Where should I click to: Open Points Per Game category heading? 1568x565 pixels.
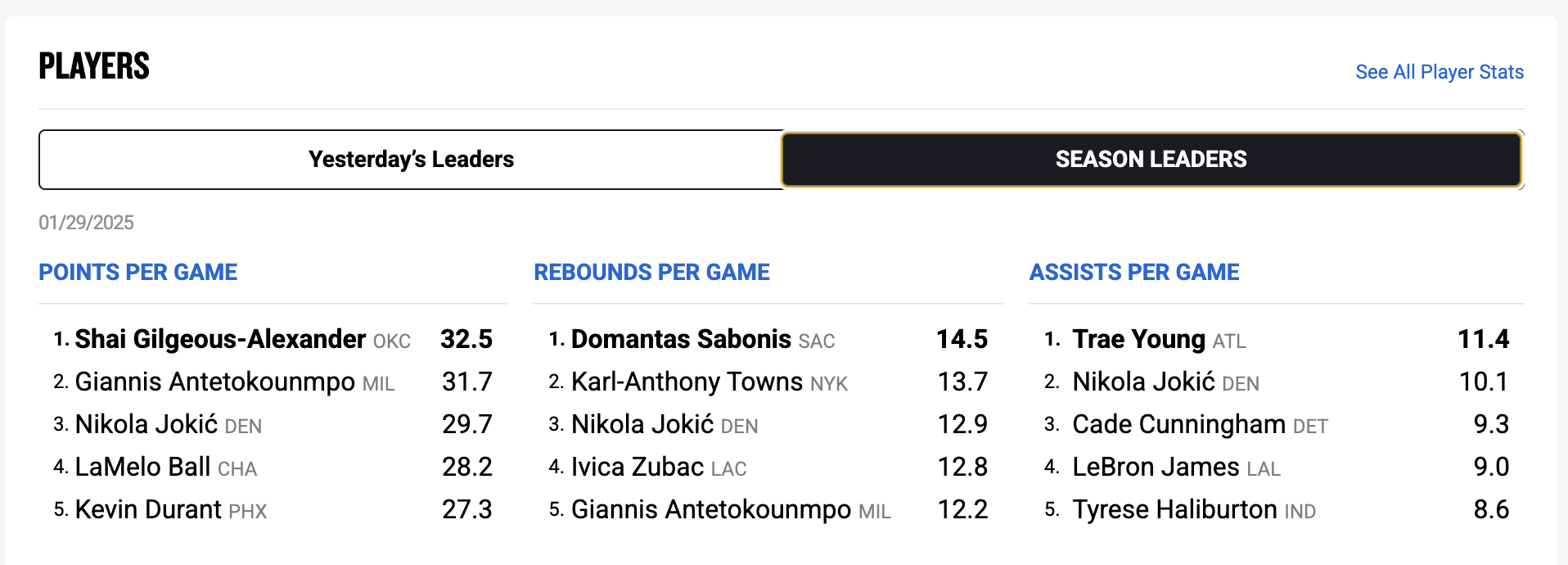pos(138,272)
